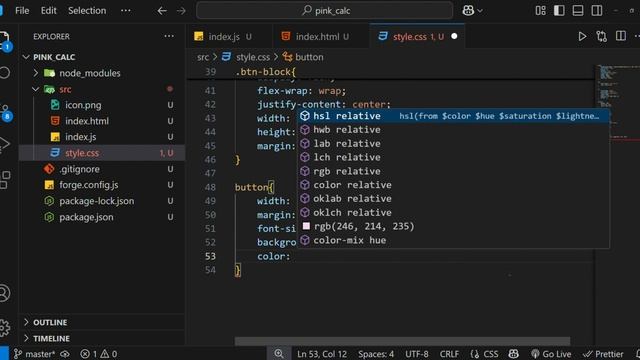Image resolution: width=640 pixels, height=360 pixels.
Task: Open the Source Control view icon
Action: pos(5,113)
